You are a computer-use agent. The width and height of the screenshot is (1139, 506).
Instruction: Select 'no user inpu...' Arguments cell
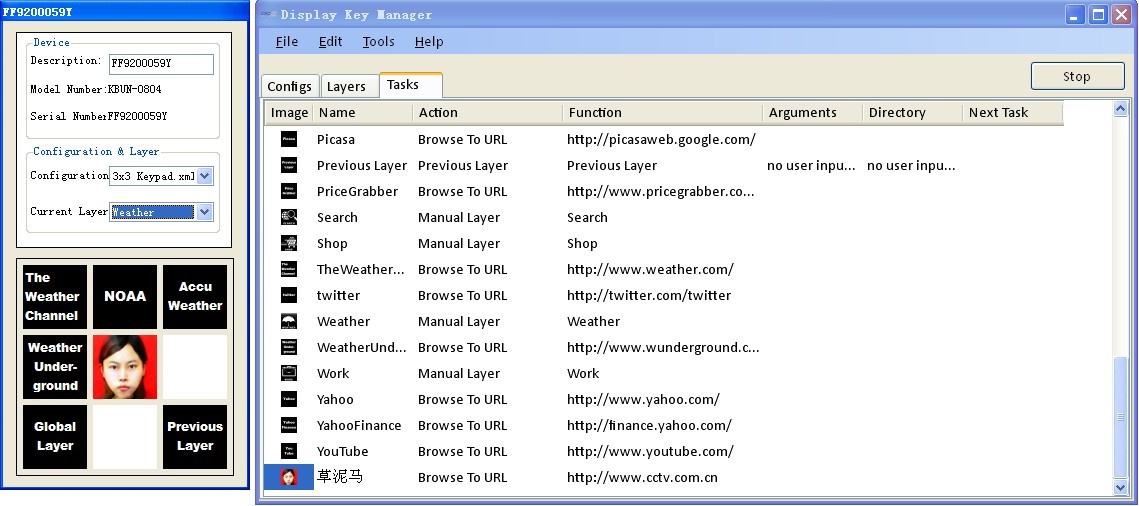click(x=811, y=166)
